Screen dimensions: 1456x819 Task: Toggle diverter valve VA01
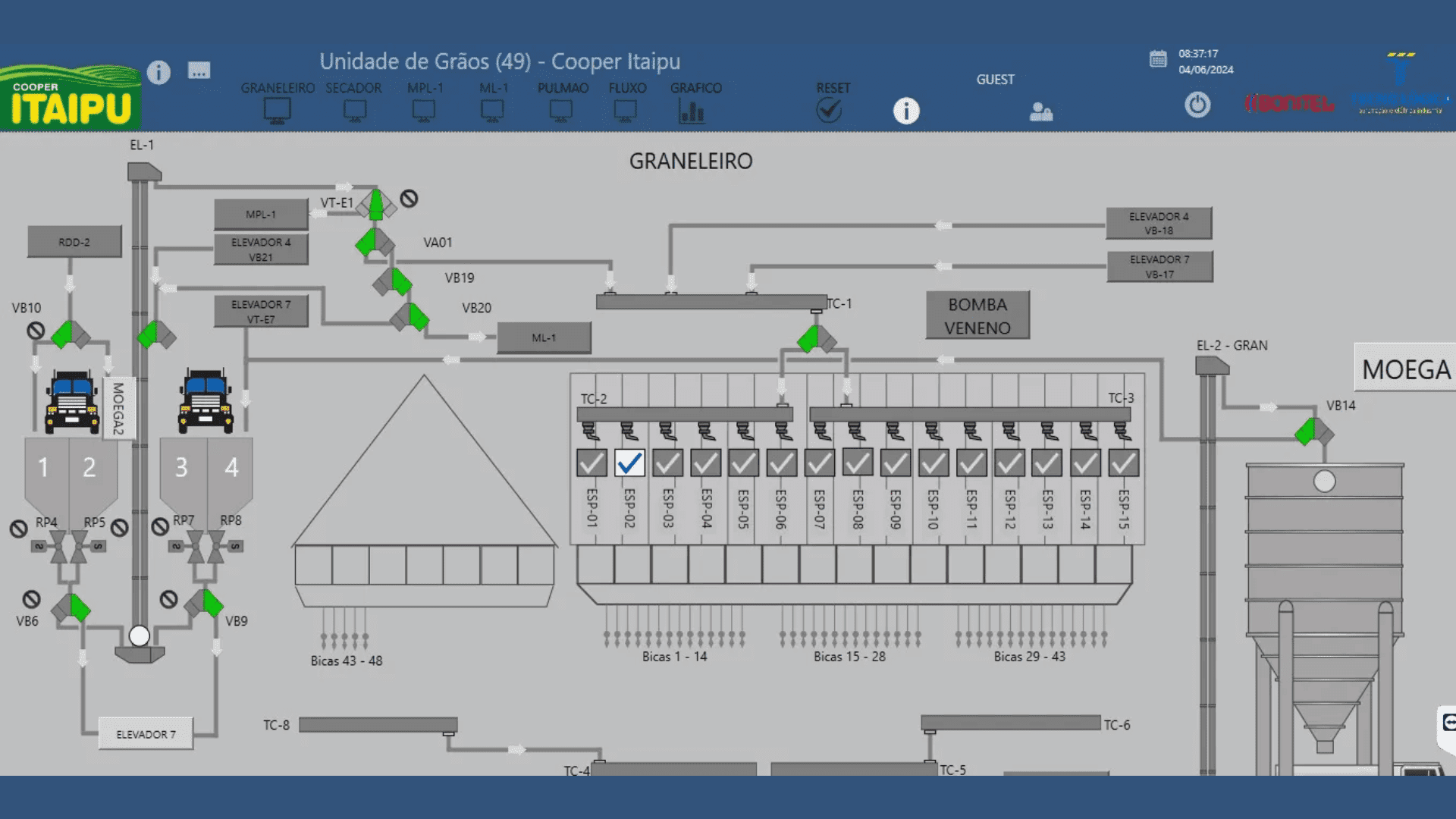point(375,243)
